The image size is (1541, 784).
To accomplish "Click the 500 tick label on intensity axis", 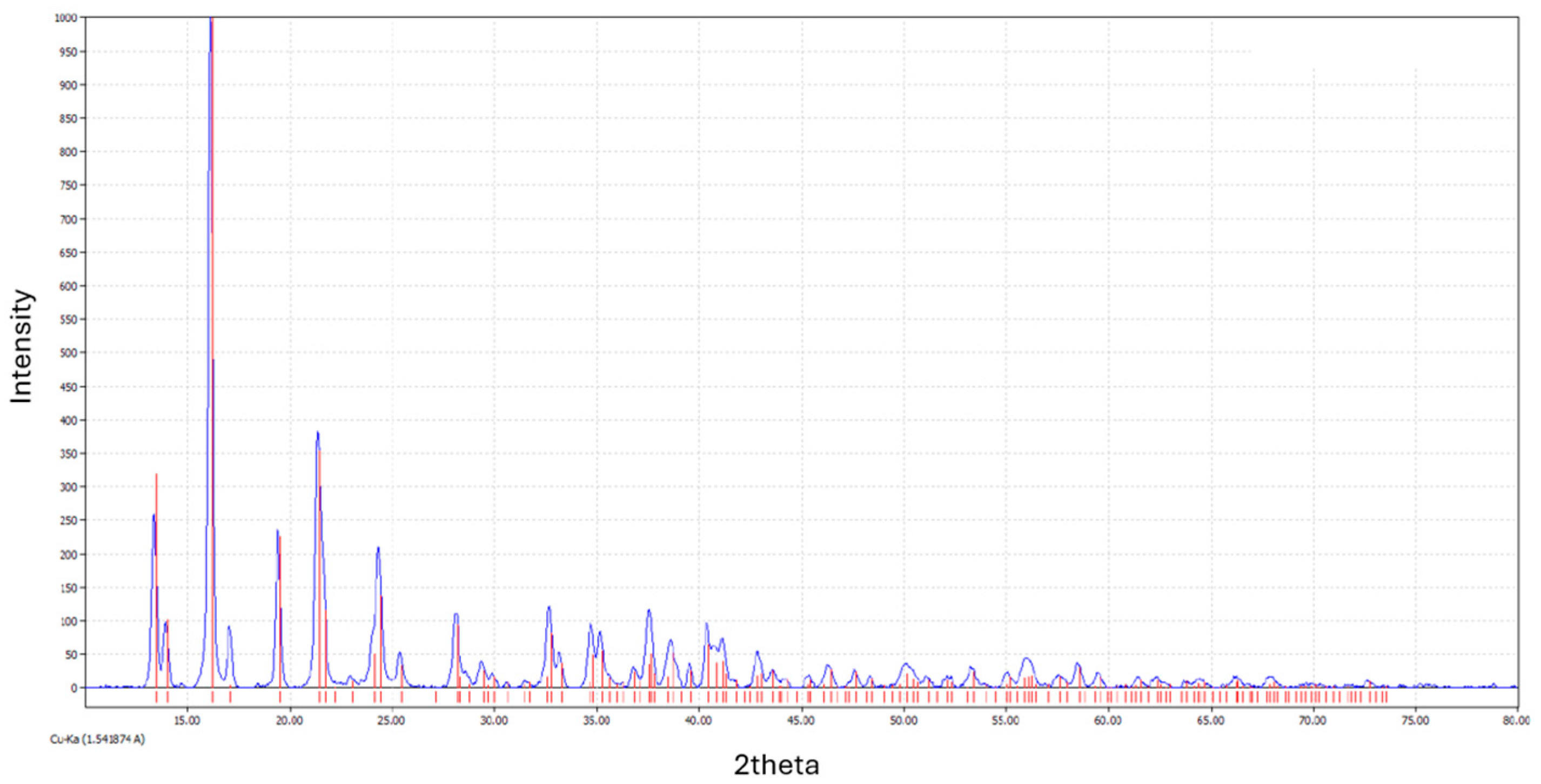I will [69, 353].
